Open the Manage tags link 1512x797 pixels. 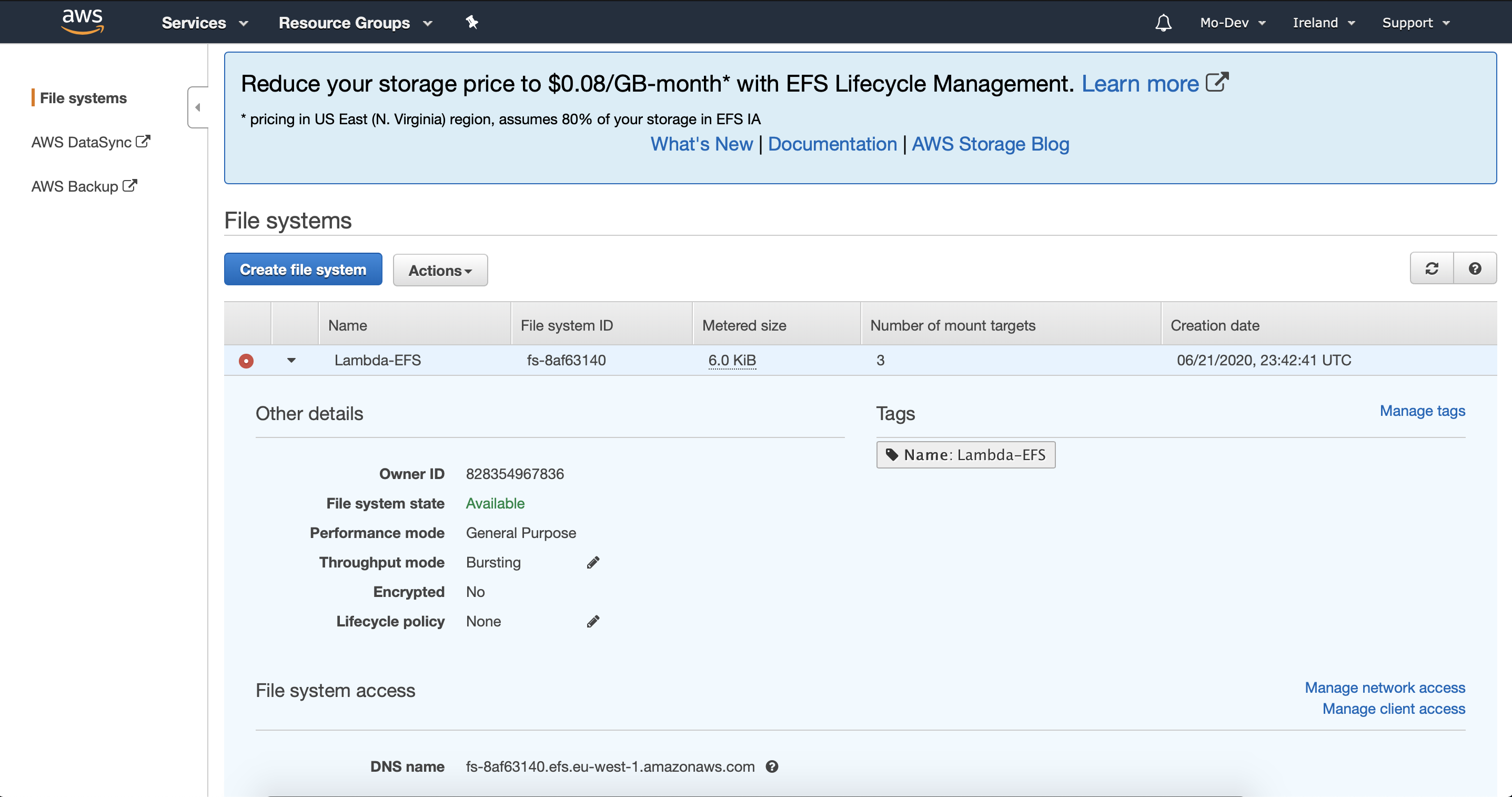[1422, 411]
